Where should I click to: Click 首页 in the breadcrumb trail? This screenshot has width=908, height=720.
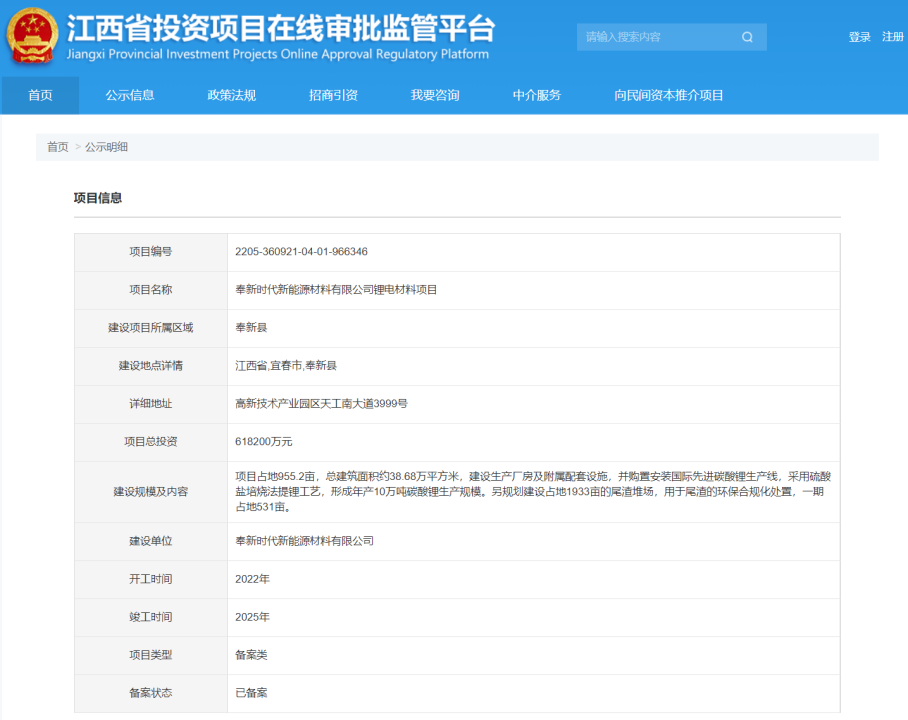coord(55,146)
